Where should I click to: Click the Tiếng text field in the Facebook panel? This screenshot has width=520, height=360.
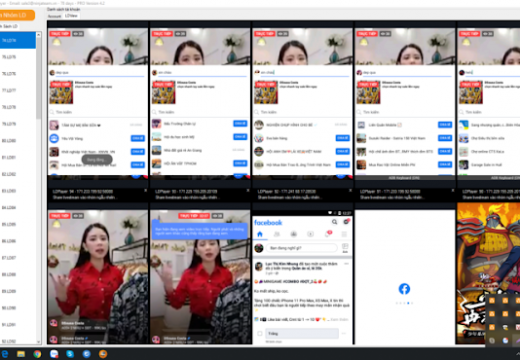click(302, 333)
